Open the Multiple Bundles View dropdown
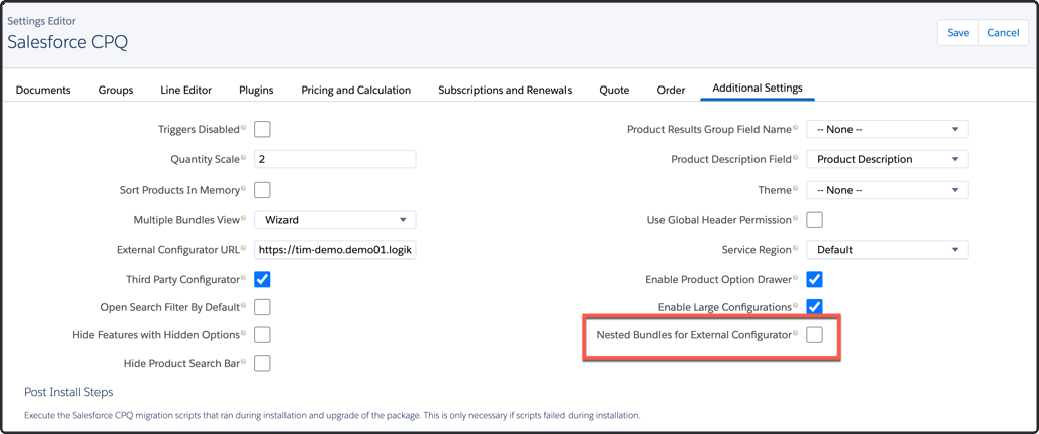 335,220
